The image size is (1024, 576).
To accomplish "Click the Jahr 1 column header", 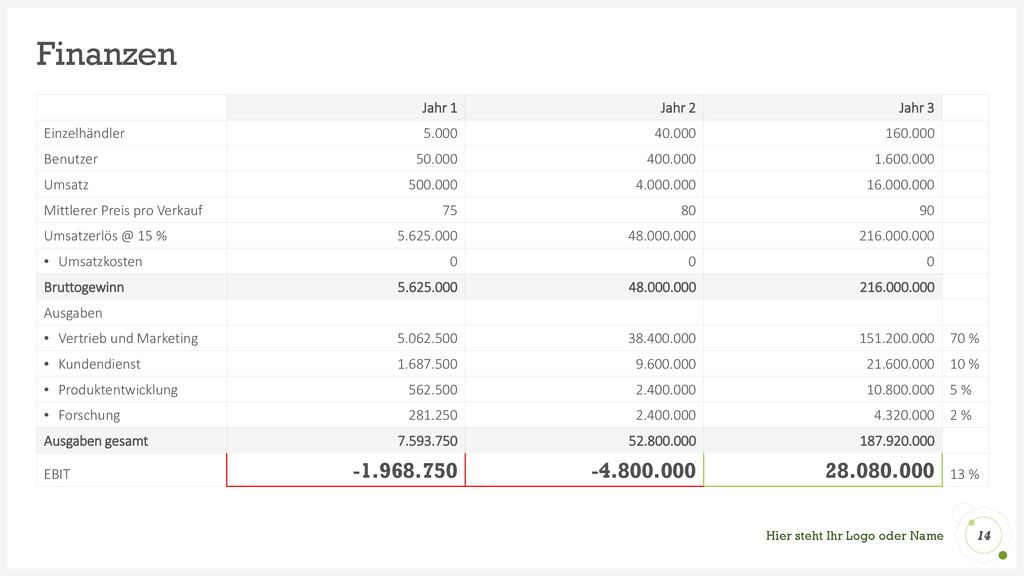I will tap(439, 108).
